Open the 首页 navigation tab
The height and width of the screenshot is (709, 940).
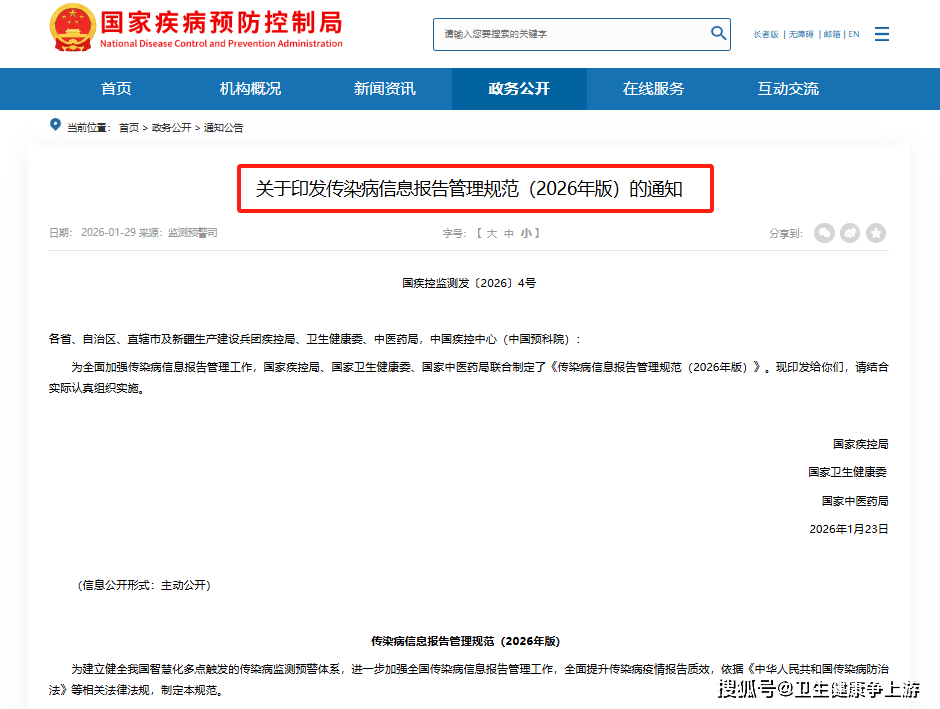(x=116, y=89)
